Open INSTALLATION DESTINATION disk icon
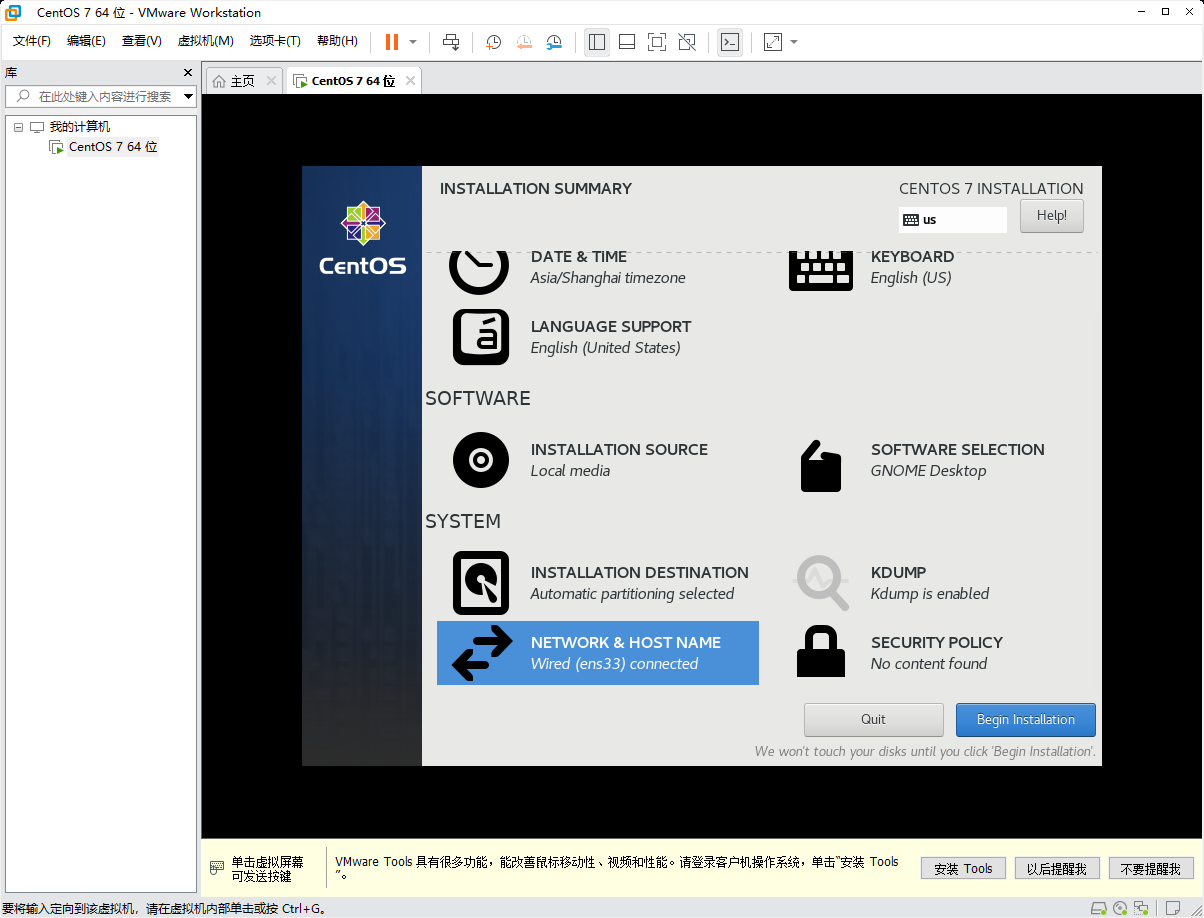The image size is (1204, 918). (x=481, y=583)
